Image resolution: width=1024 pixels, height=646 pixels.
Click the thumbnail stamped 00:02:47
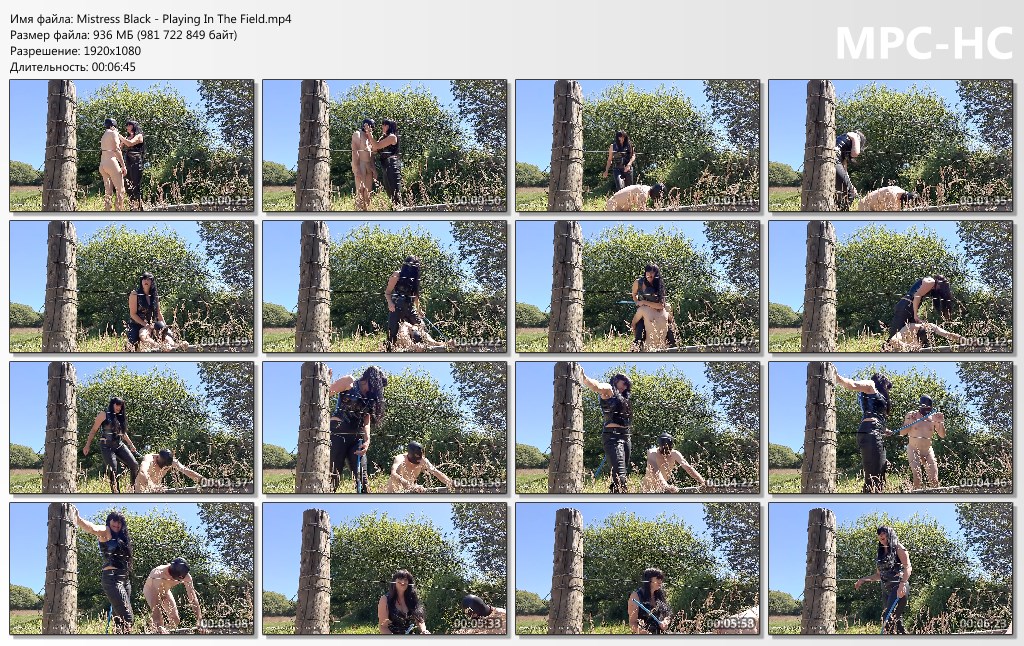637,287
